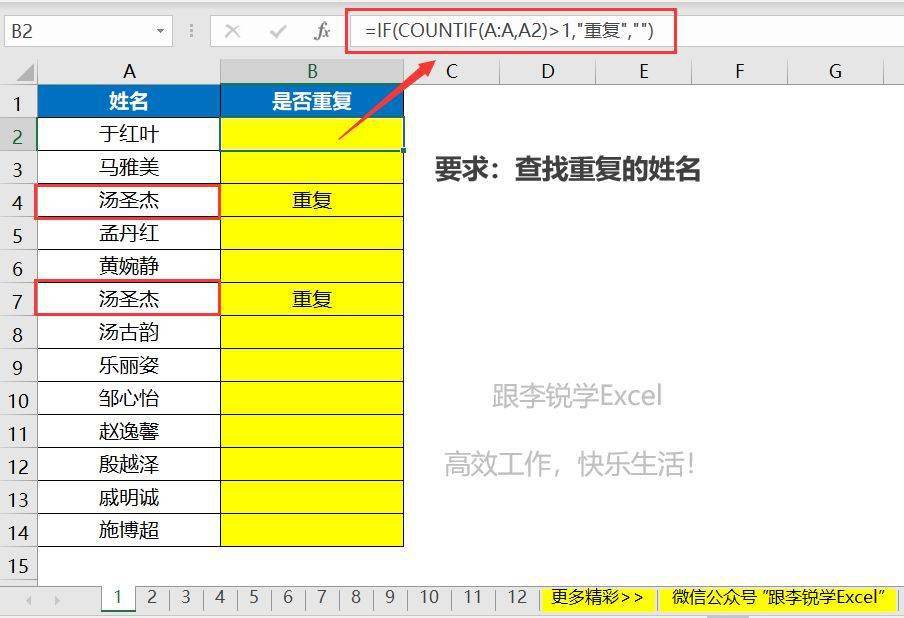Screen dimensions: 904x618
Task: Select column B header
Action: [x=312, y=71]
